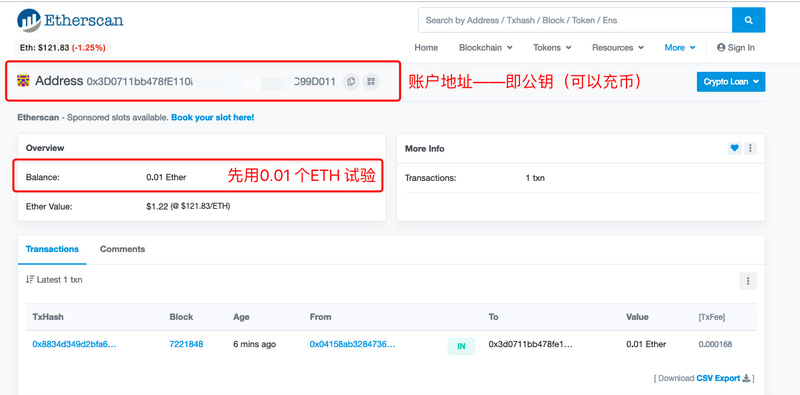Switch to the Transactions tab
The width and height of the screenshot is (800, 395).
point(52,249)
